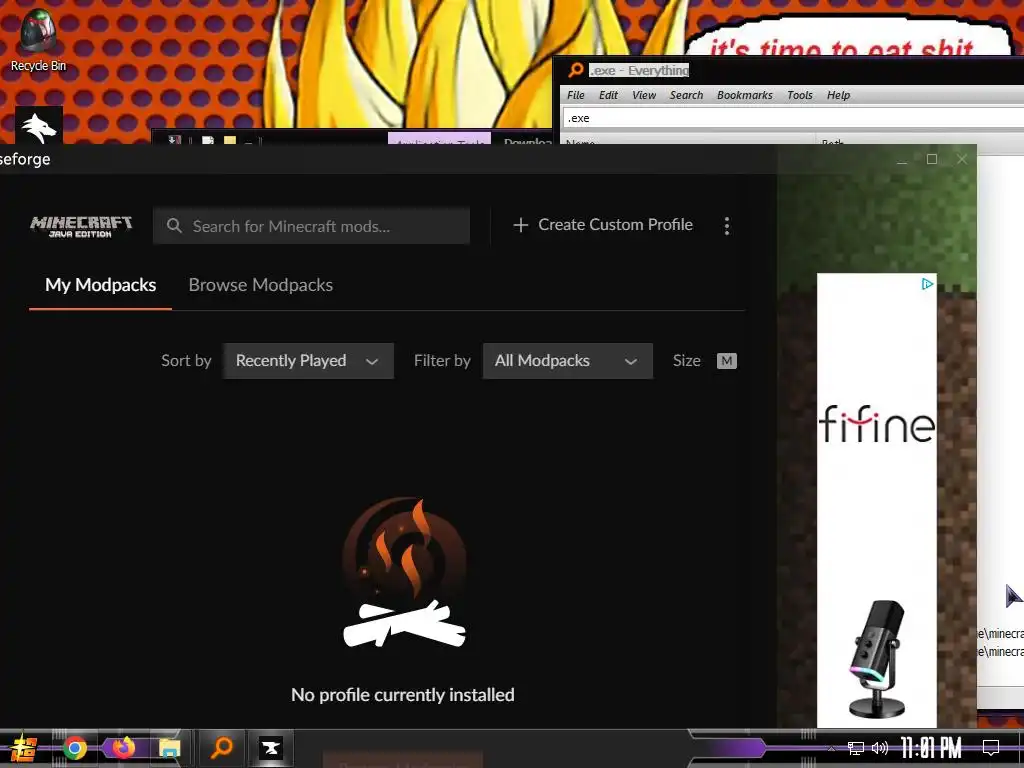Screen dimensions: 1024x768
Task: Click the Everything .exe search field
Action: click(793, 118)
